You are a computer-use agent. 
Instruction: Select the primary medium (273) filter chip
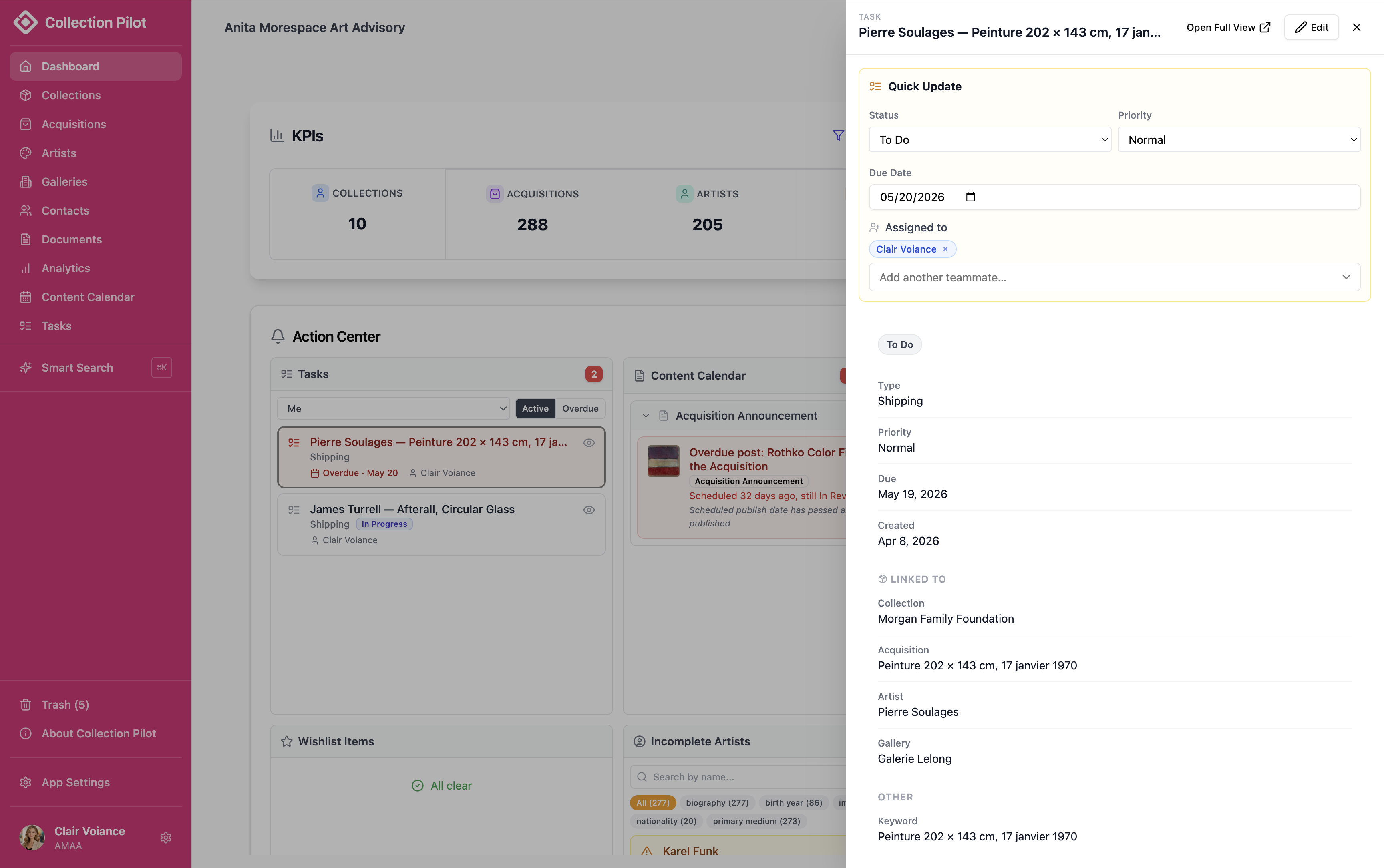coord(756,821)
